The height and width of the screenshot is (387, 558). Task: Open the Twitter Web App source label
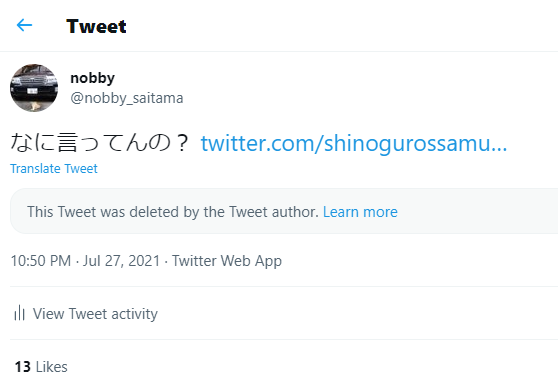click(227, 261)
